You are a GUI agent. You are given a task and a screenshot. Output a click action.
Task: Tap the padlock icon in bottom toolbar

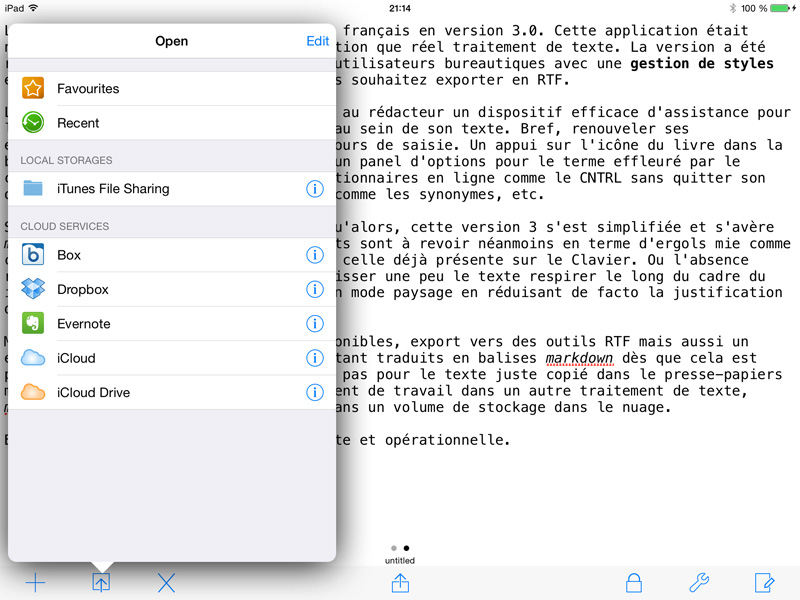pos(633,582)
